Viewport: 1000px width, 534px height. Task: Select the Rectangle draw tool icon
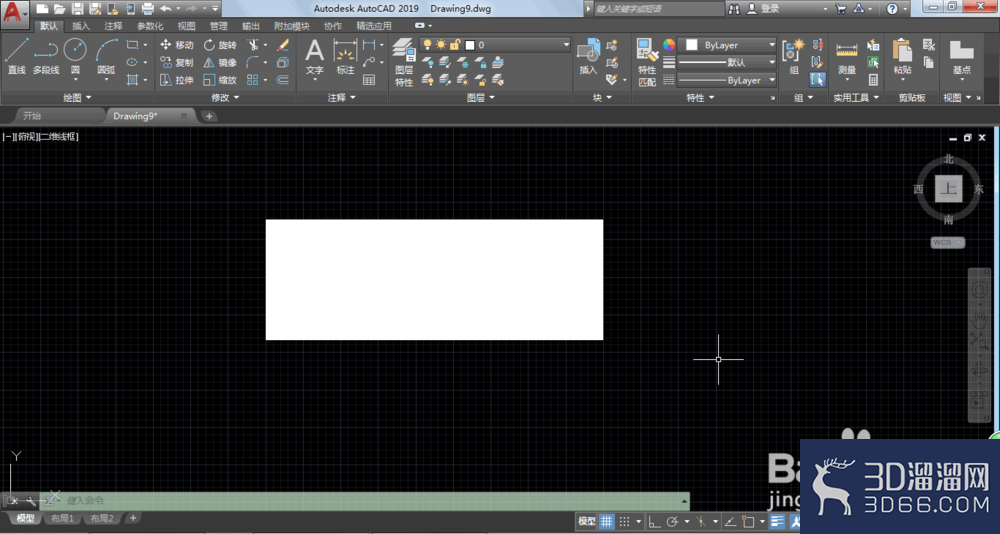(132, 45)
